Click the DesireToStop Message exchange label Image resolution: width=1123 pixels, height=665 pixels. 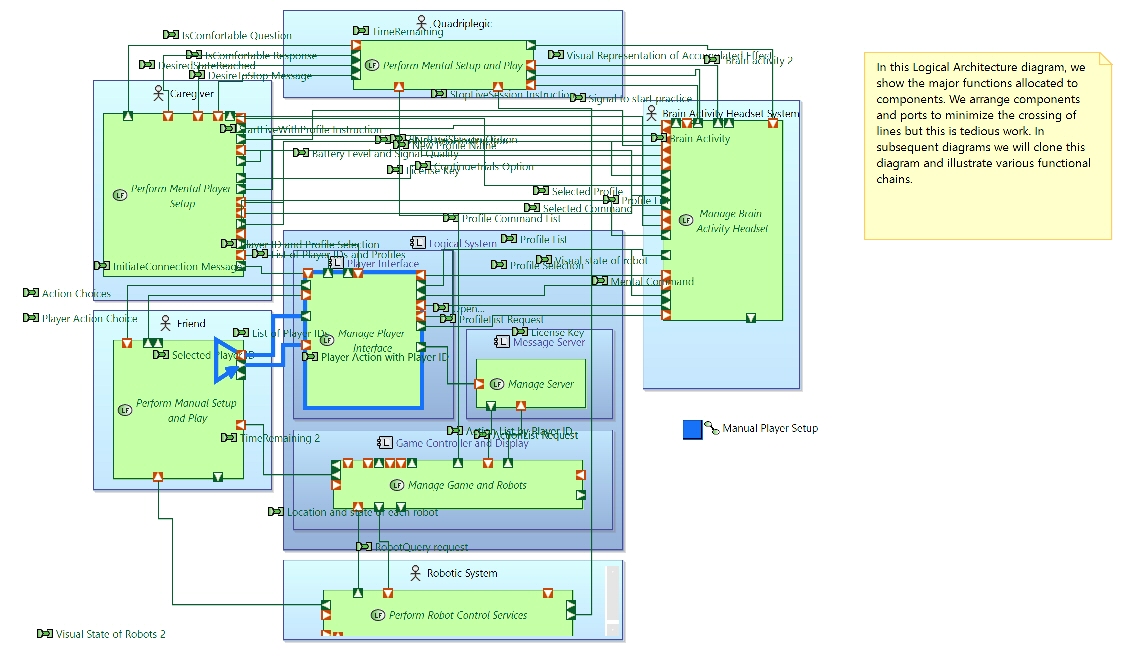coord(260,75)
